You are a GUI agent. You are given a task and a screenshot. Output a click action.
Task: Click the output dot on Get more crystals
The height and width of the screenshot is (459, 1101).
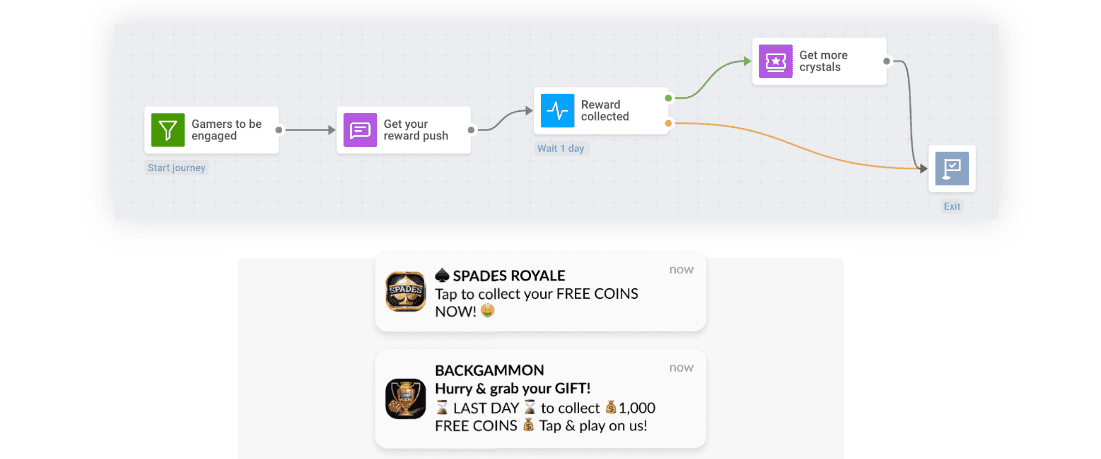[887, 61]
